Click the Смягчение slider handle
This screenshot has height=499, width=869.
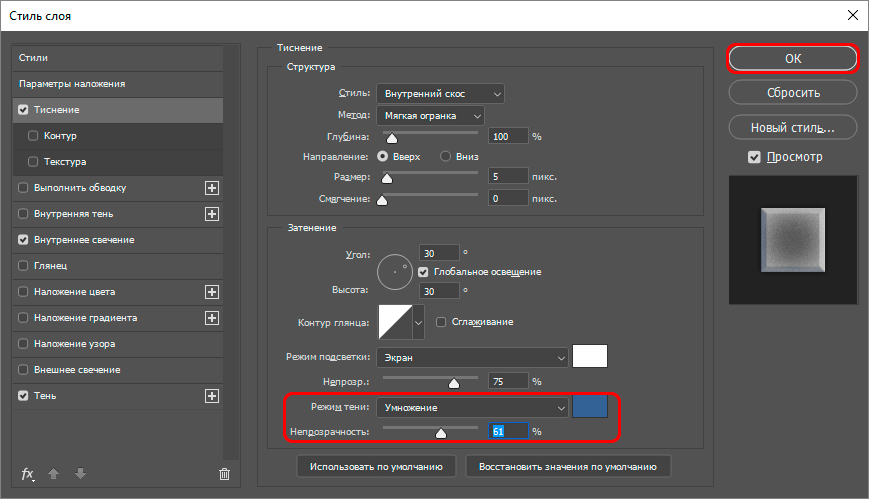(x=382, y=200)
